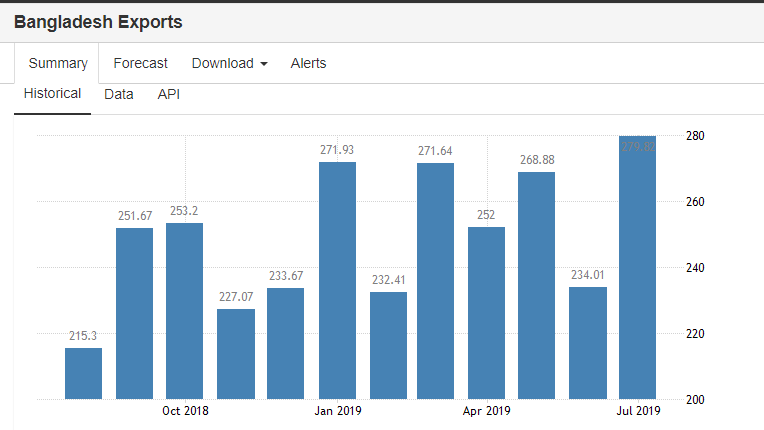Screen dimensions: 764x430
Task: Click the Bangladesh Exports heading
Action: [98, 22]
